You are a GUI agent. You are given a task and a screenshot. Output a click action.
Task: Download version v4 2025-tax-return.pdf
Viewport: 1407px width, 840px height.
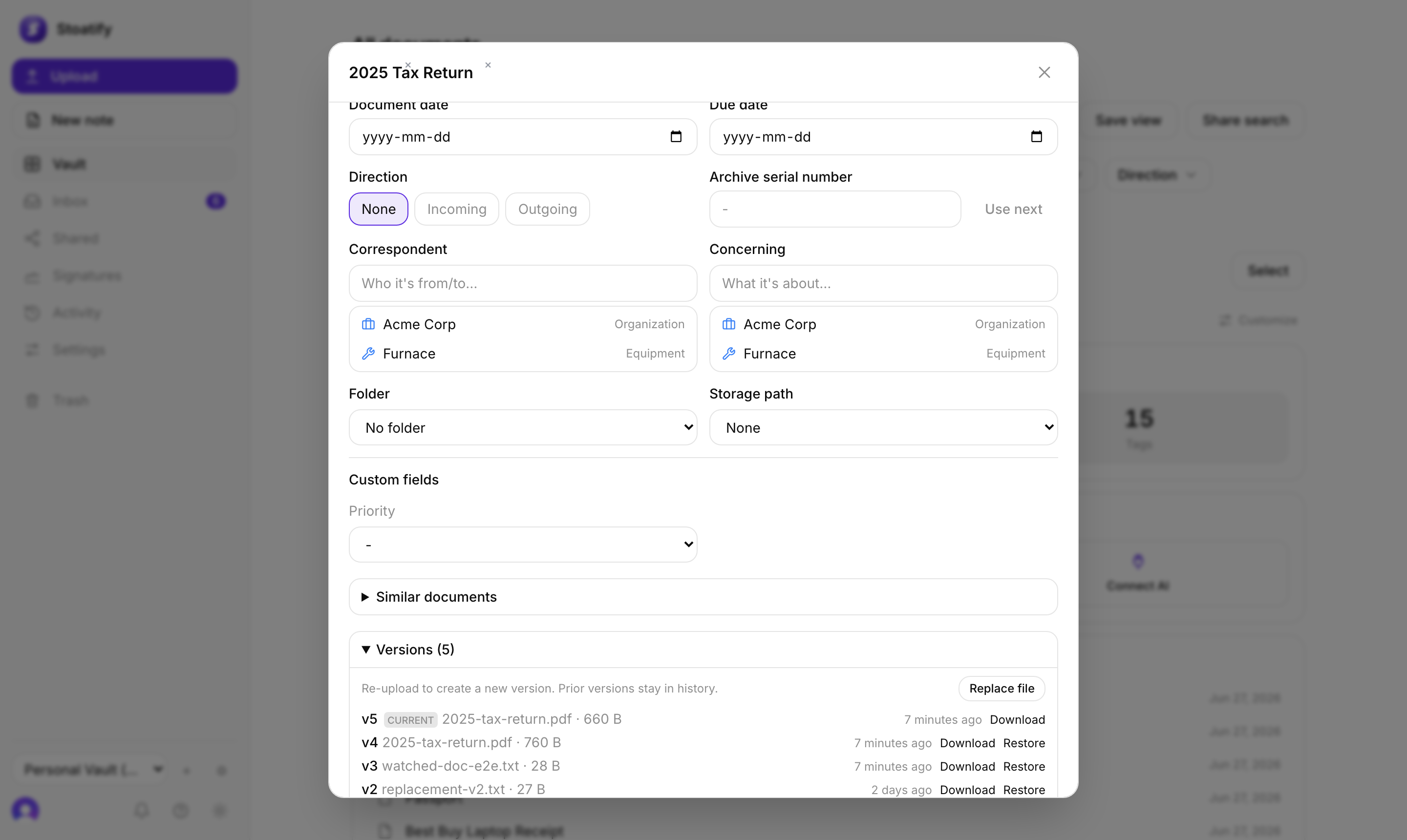click(x=967, y=743)
